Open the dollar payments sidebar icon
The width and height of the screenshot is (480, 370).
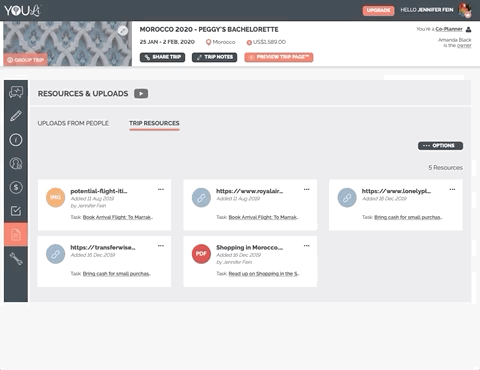(16, 187)
